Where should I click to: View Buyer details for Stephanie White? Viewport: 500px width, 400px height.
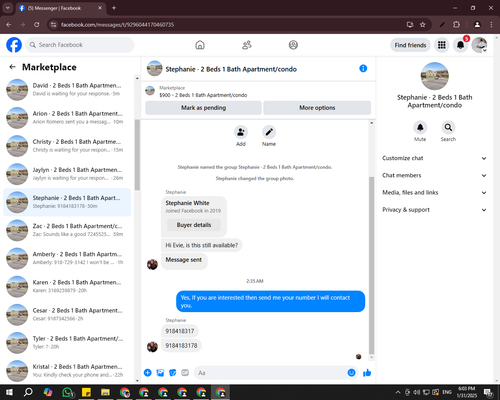click(x=194, y=225)
